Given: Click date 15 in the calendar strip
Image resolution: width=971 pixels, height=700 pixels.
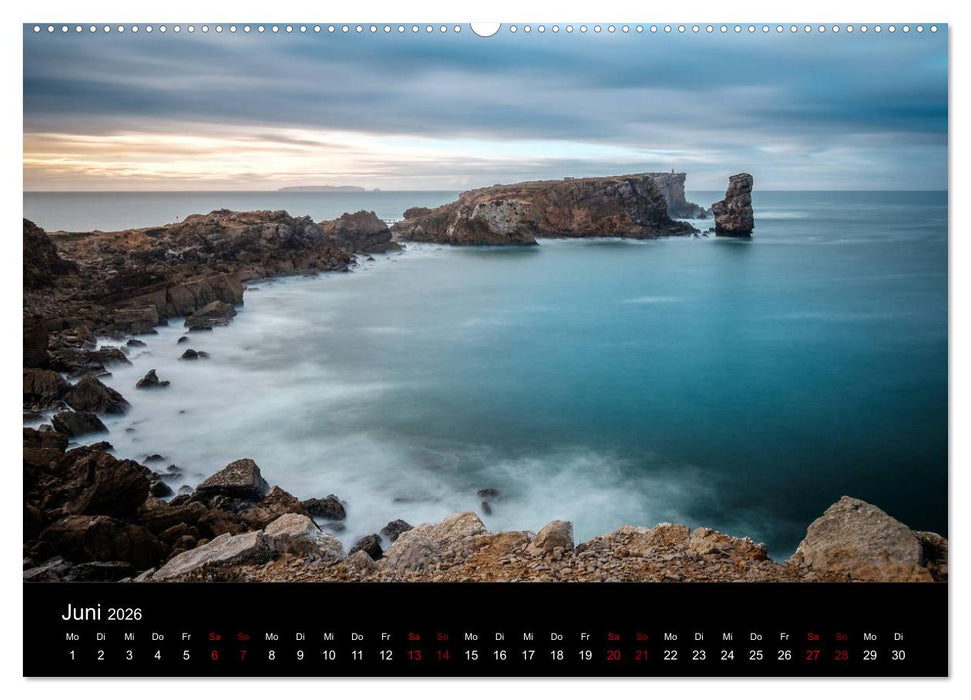Looking at the screenshot, I should (x=470, y=657).
